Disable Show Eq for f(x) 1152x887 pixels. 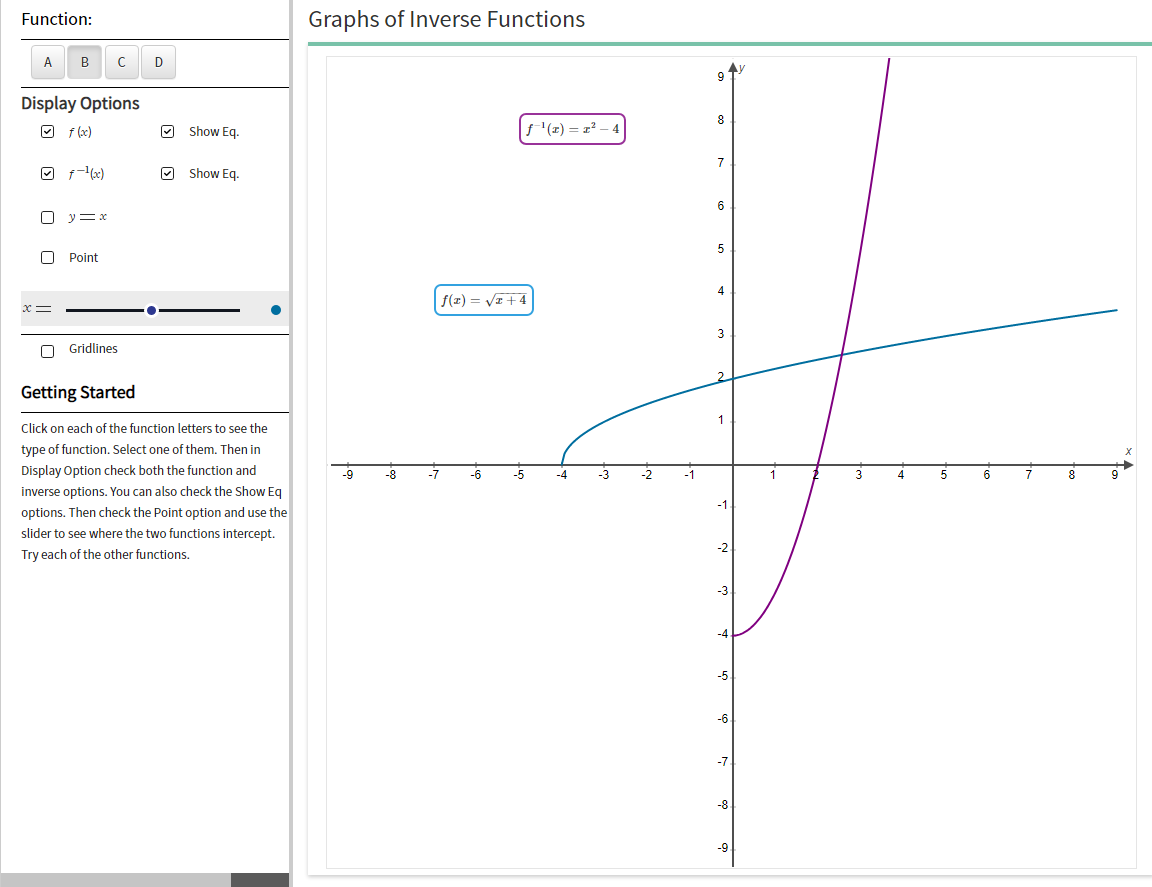pos(167,131)
